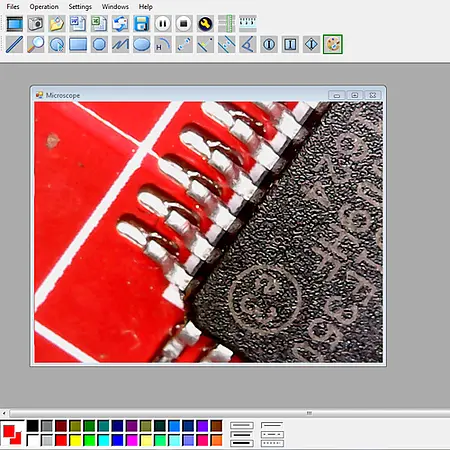The height and width of the screenshot is (450, 450).
Task: Pause the live microscope video
Action: (x=163, y=24)
